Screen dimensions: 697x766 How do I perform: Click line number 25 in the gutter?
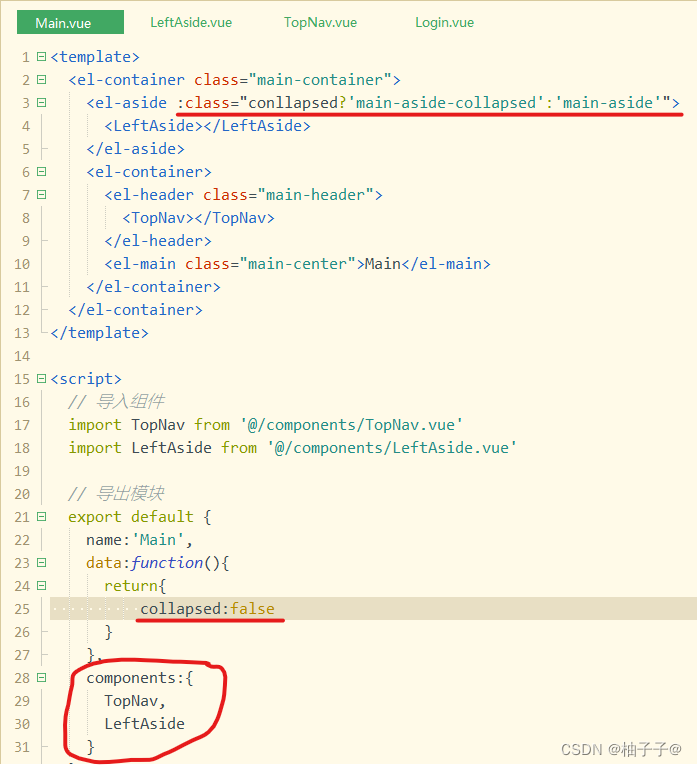point(22,609)
